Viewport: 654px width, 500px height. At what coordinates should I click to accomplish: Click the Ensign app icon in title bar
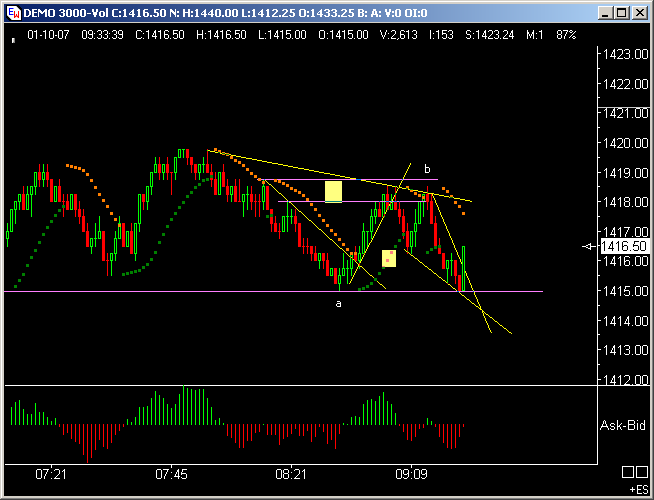pyautogui.click(x=14, y=13)
